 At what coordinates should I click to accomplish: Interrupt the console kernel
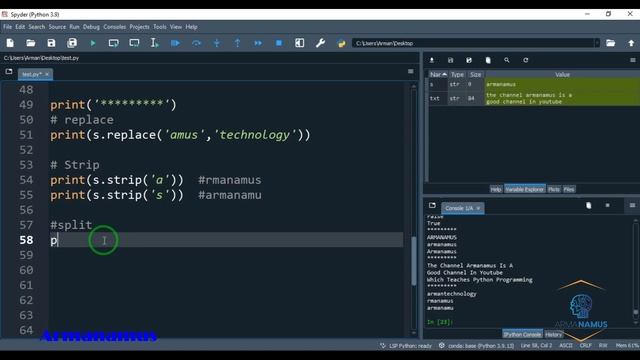[x=607, y=205]
